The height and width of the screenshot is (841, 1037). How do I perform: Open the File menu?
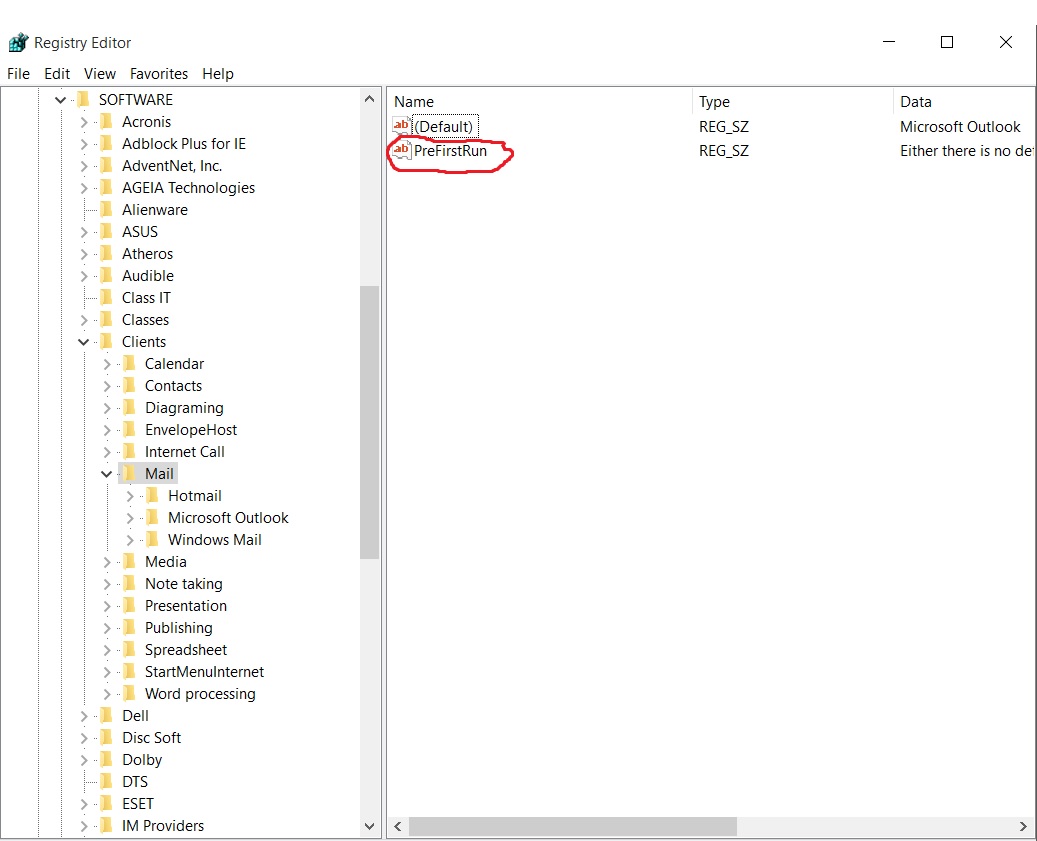(19, 73)
